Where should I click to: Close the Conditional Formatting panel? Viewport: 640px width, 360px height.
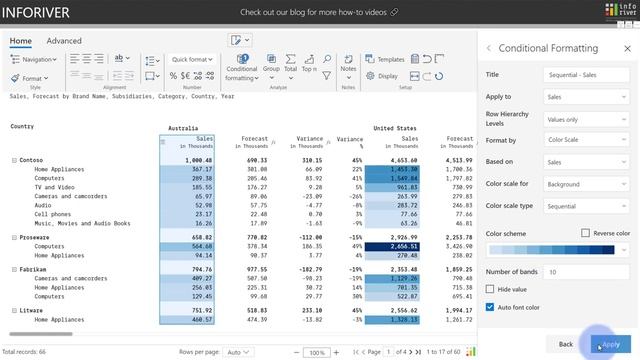pyautogui.click(x=627, y=49)
